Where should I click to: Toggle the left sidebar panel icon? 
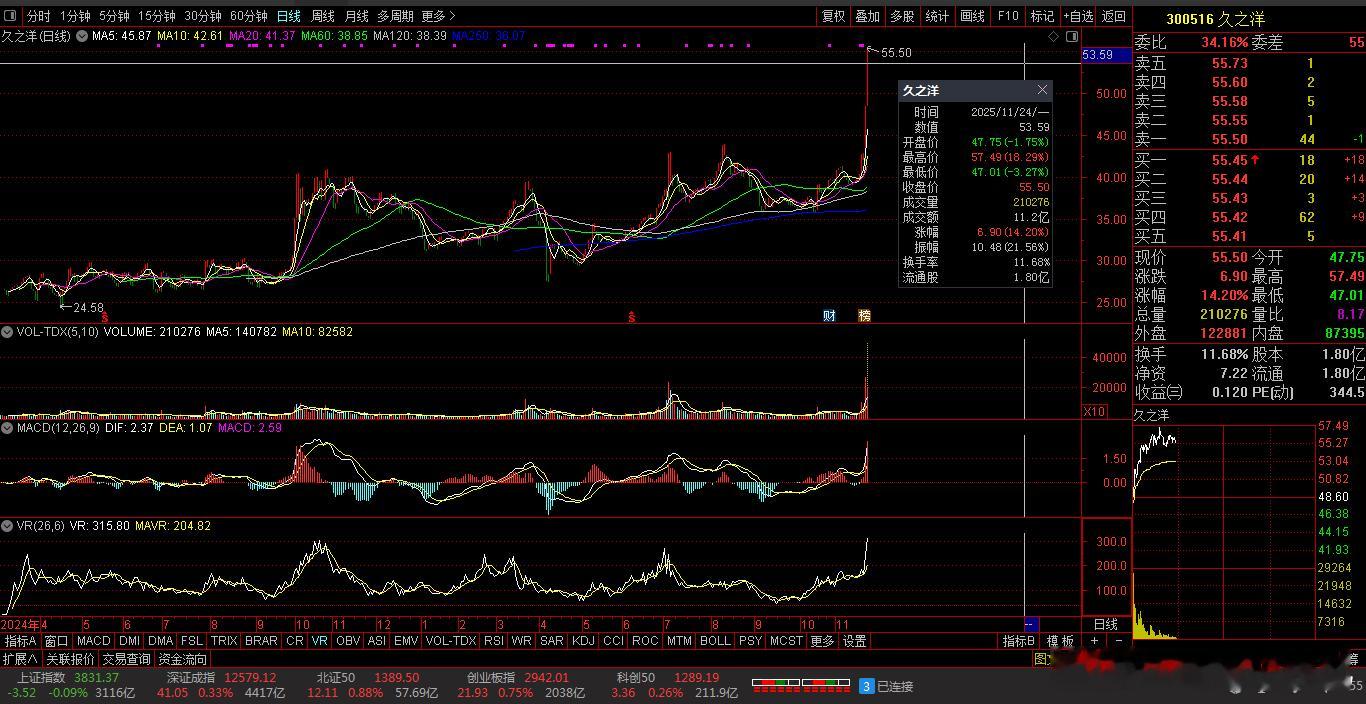click(11, 16)
